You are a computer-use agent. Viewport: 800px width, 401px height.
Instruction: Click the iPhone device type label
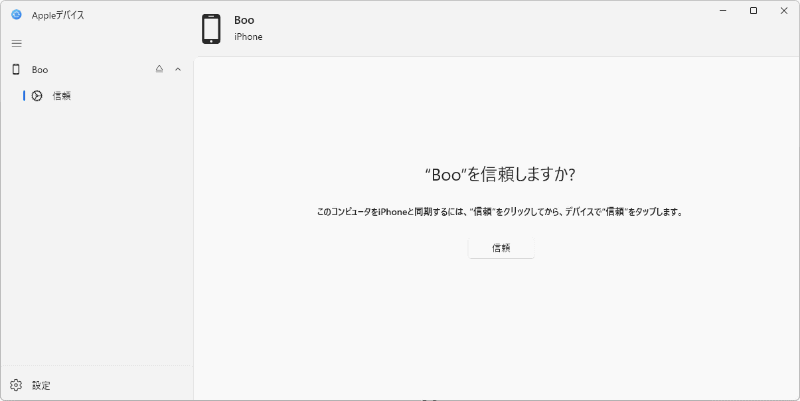tap(248, 37)
